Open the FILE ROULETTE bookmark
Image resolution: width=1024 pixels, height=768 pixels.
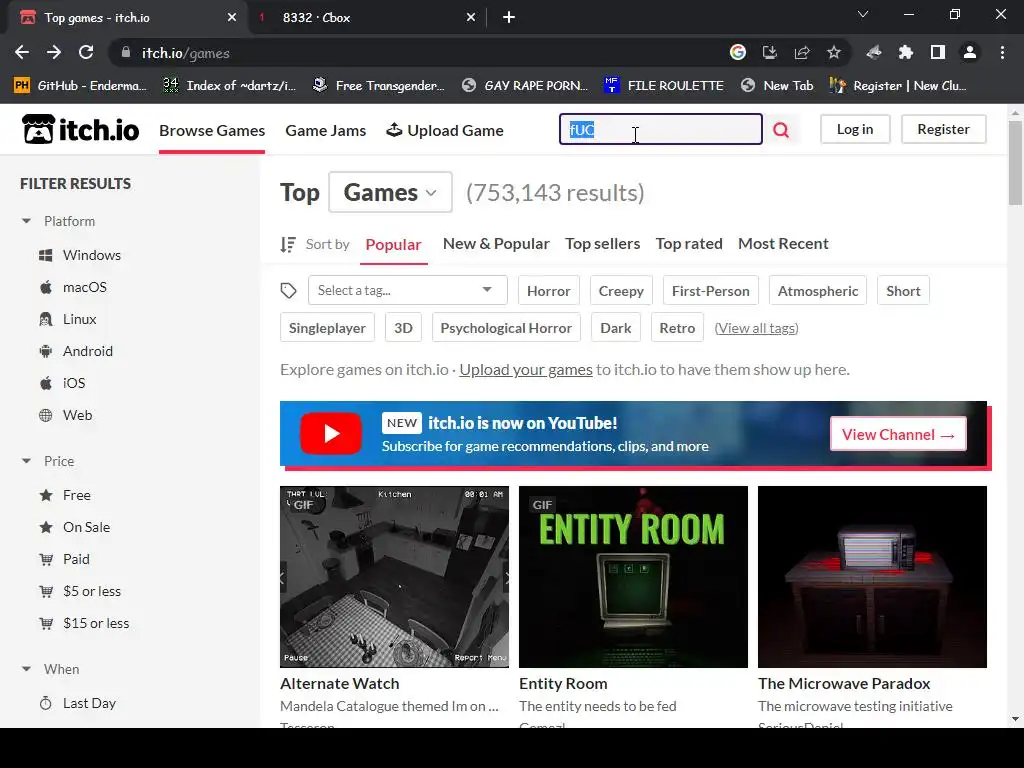tap(664, 86)
